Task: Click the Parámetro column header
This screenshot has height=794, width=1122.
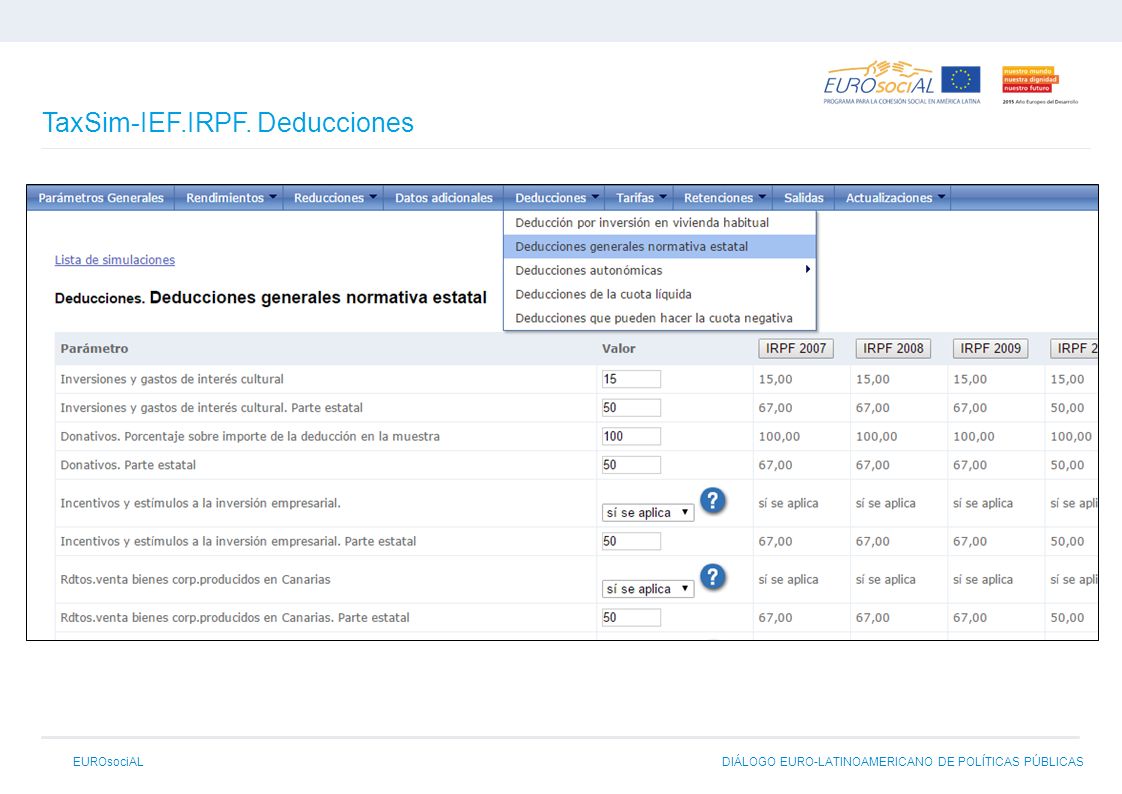Action: (x=94, y=348)
